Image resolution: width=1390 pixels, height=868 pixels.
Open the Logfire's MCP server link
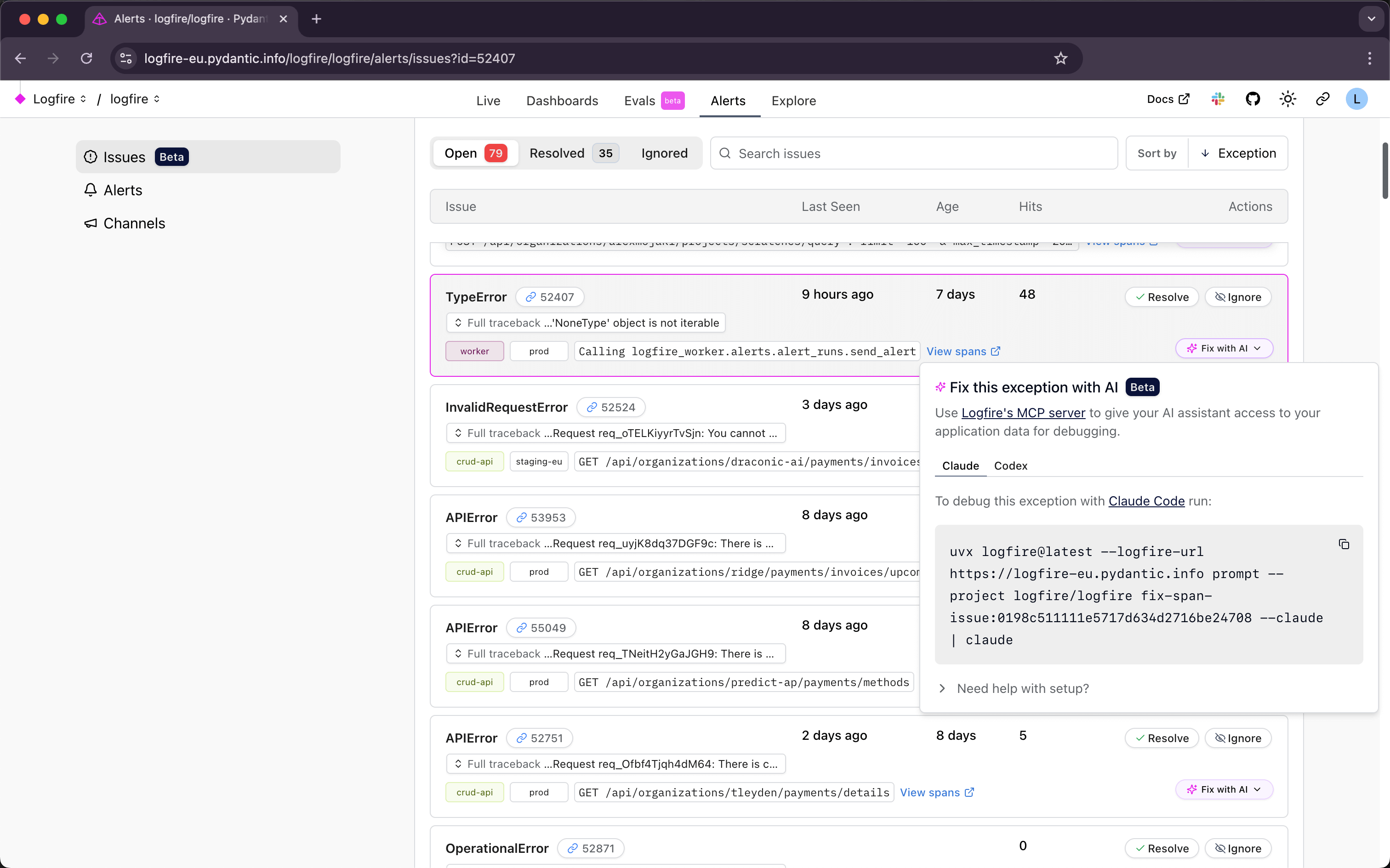point(1023,413)
